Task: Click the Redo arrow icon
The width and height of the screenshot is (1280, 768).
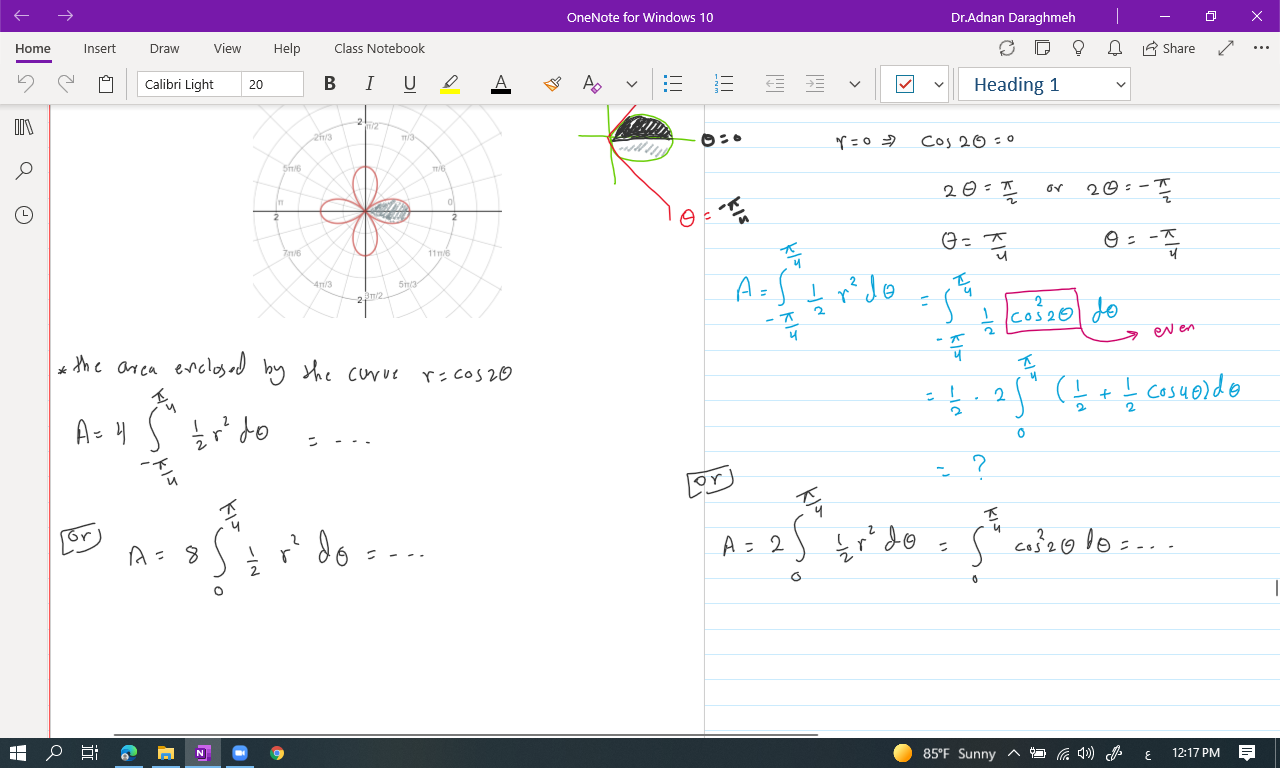Action: pyautogui.click(x=66, y=84)
